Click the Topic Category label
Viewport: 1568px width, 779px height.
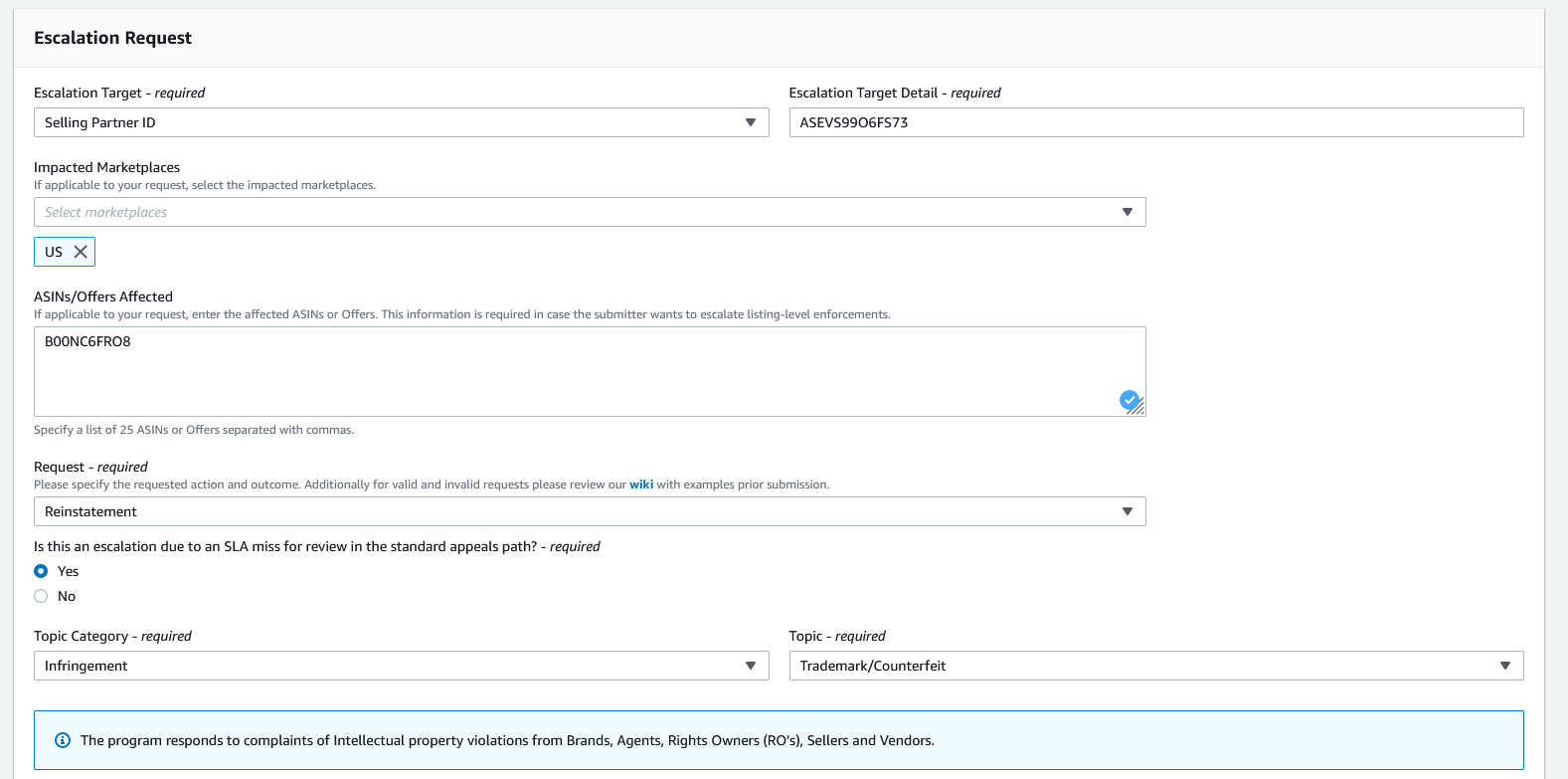[112, 636]
